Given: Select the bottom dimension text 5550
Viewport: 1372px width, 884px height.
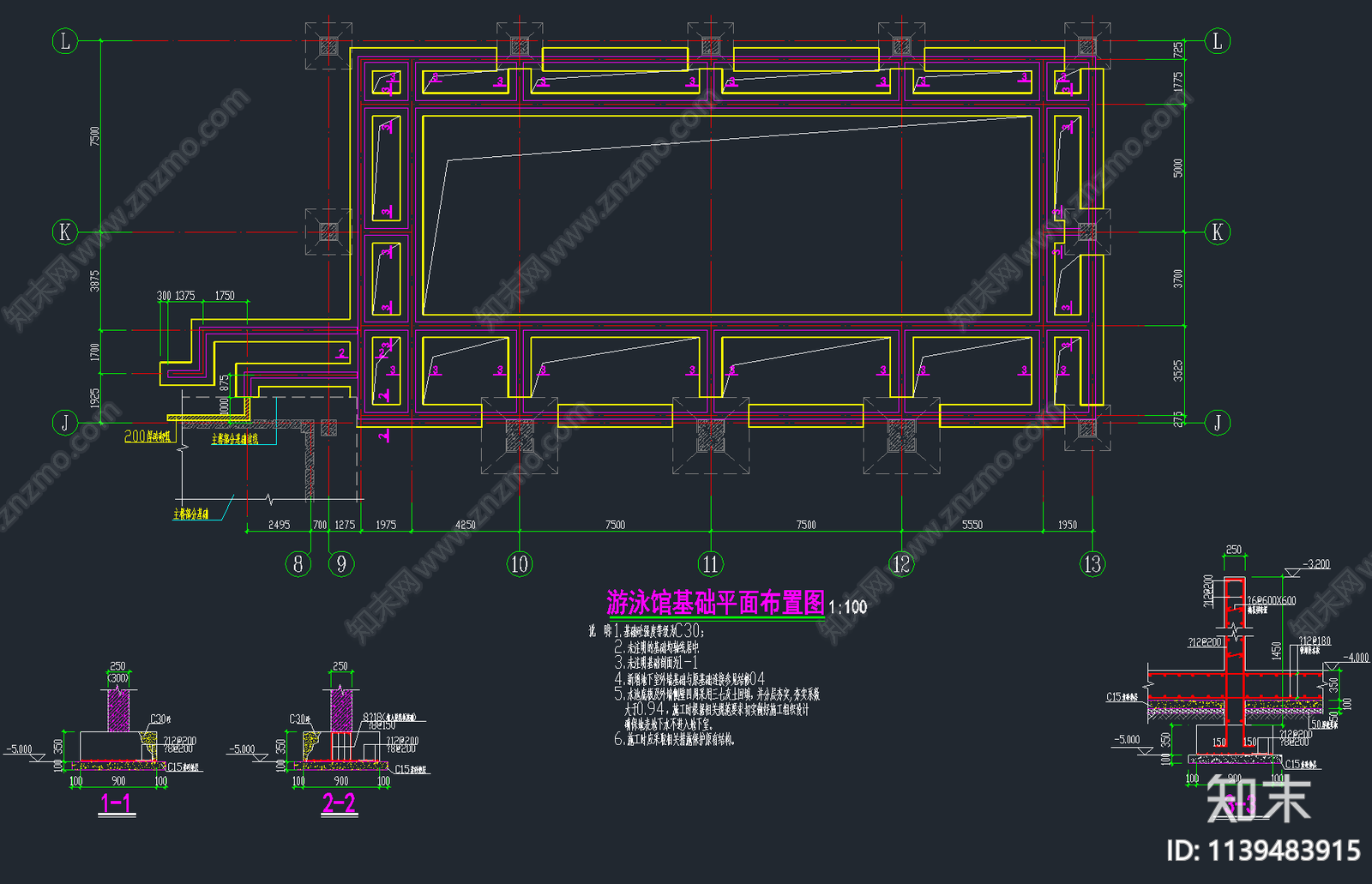Looking at the screenshot, I should coord(972,525).
